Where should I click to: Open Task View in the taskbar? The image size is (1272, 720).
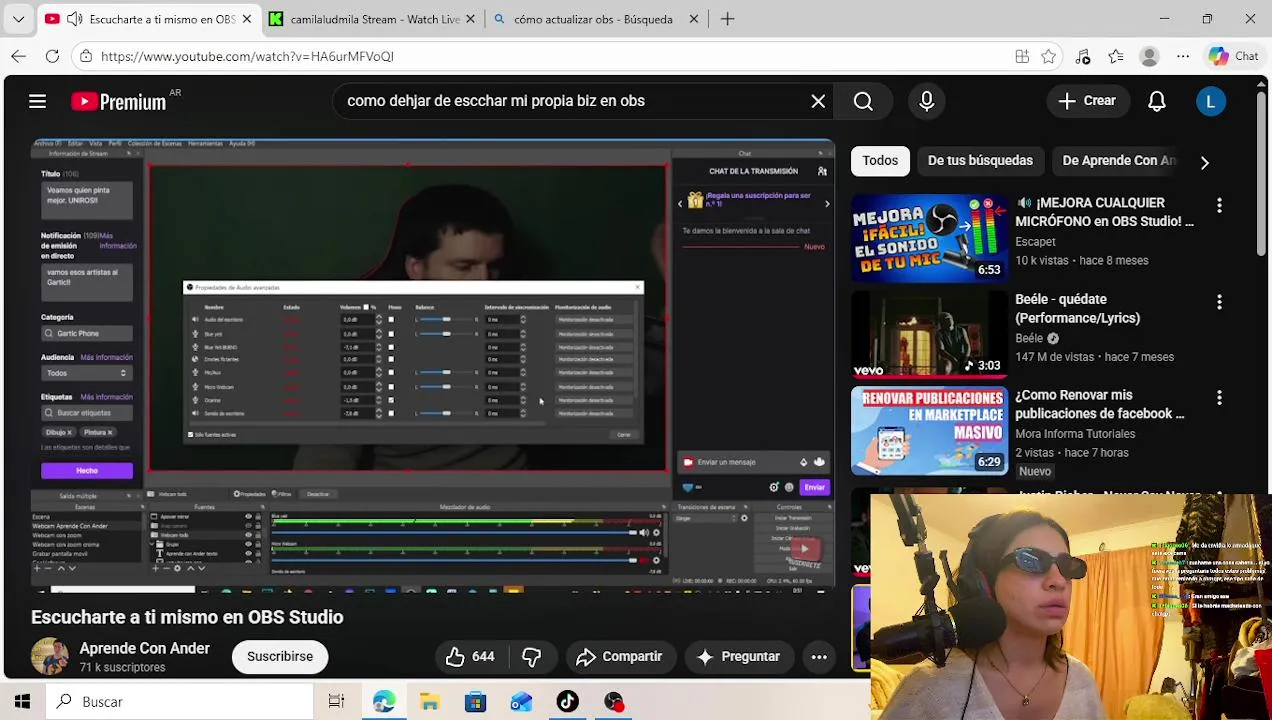click(x=336, y=702)
